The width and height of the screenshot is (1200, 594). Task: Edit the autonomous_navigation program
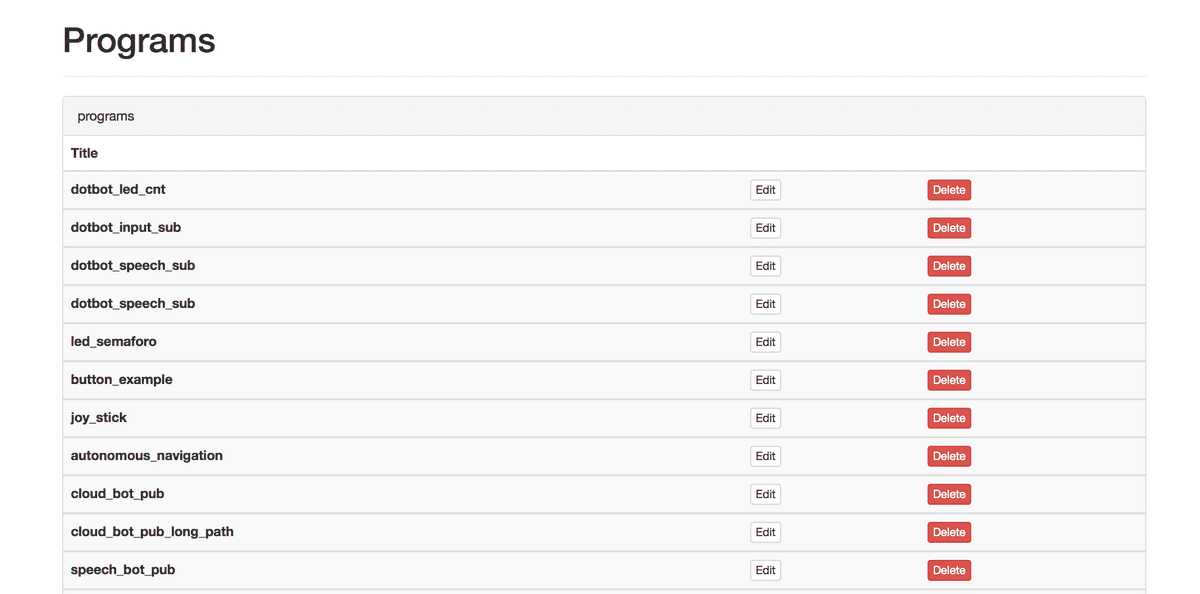click(765, 456)
